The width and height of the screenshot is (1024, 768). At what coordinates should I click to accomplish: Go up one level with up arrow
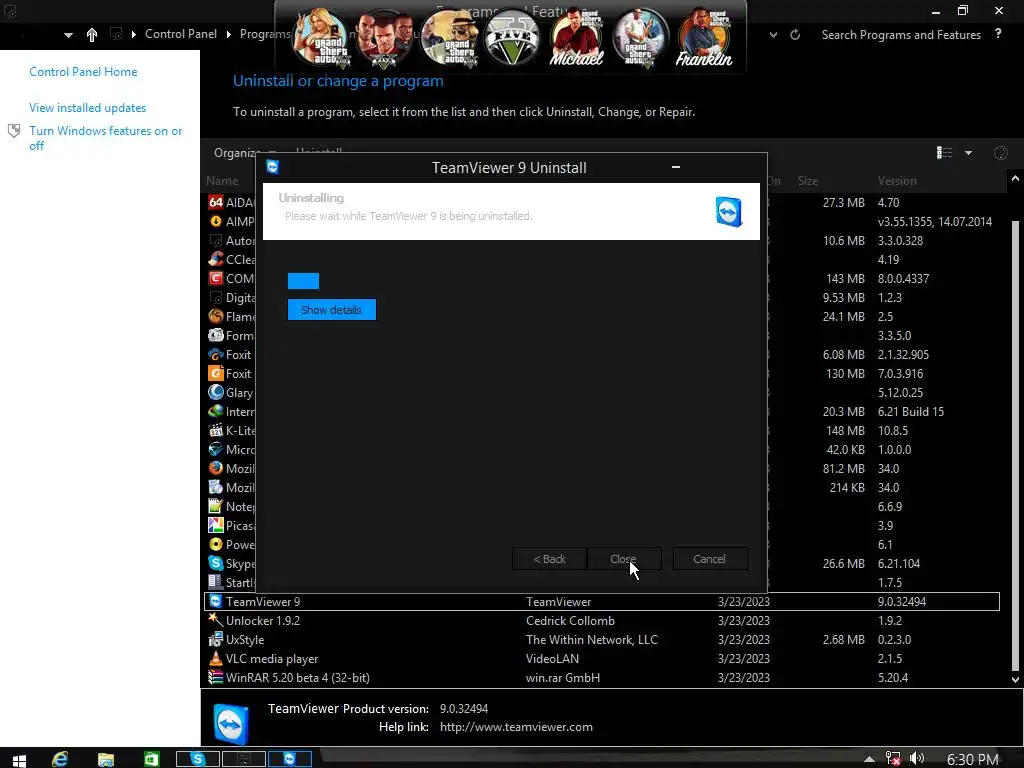(91, 35)
